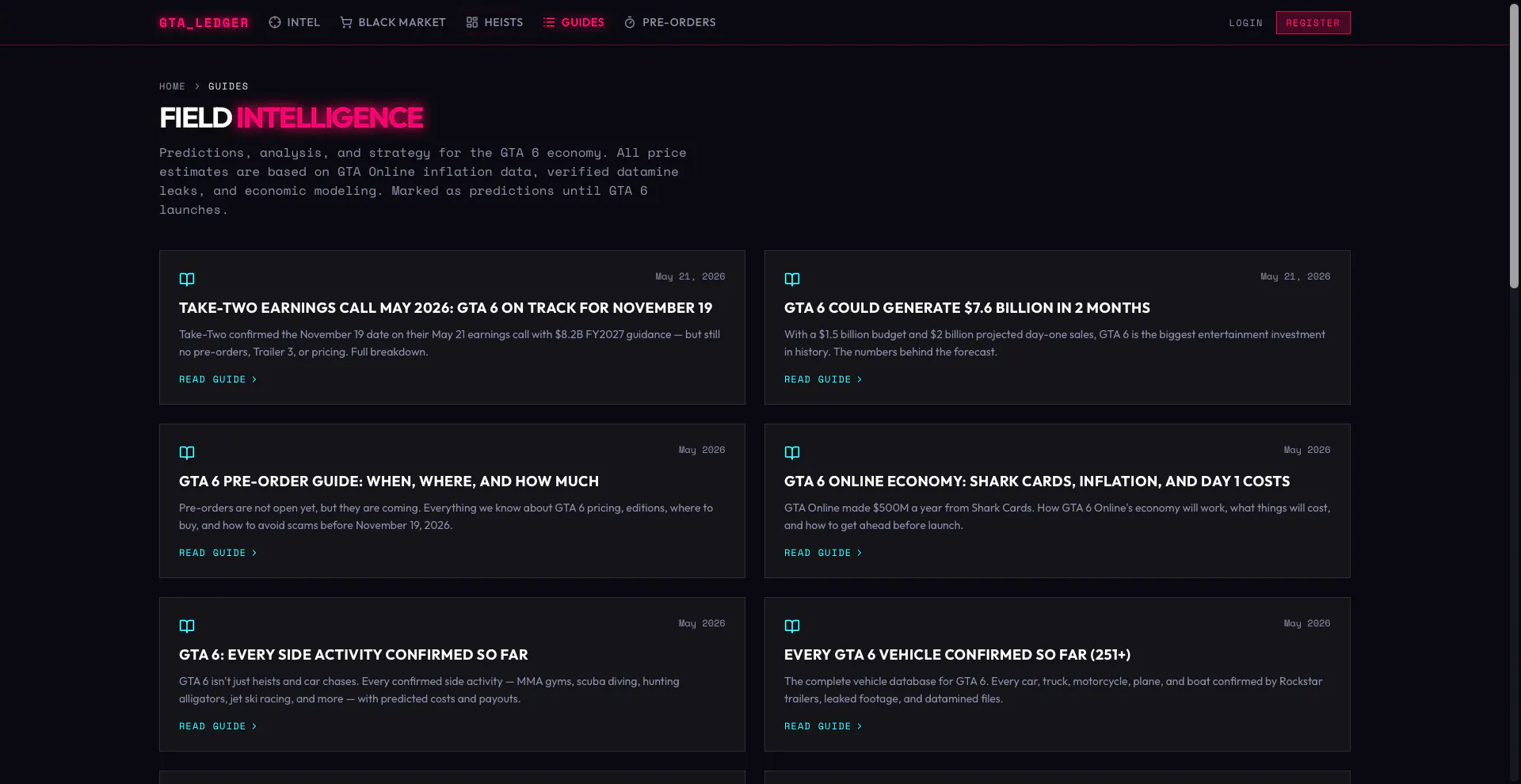Click READ GUIDE under Take-Two Earnings Call
Image resolution: width=1521 pixels, height=784 pixels.
pos(218,380)
